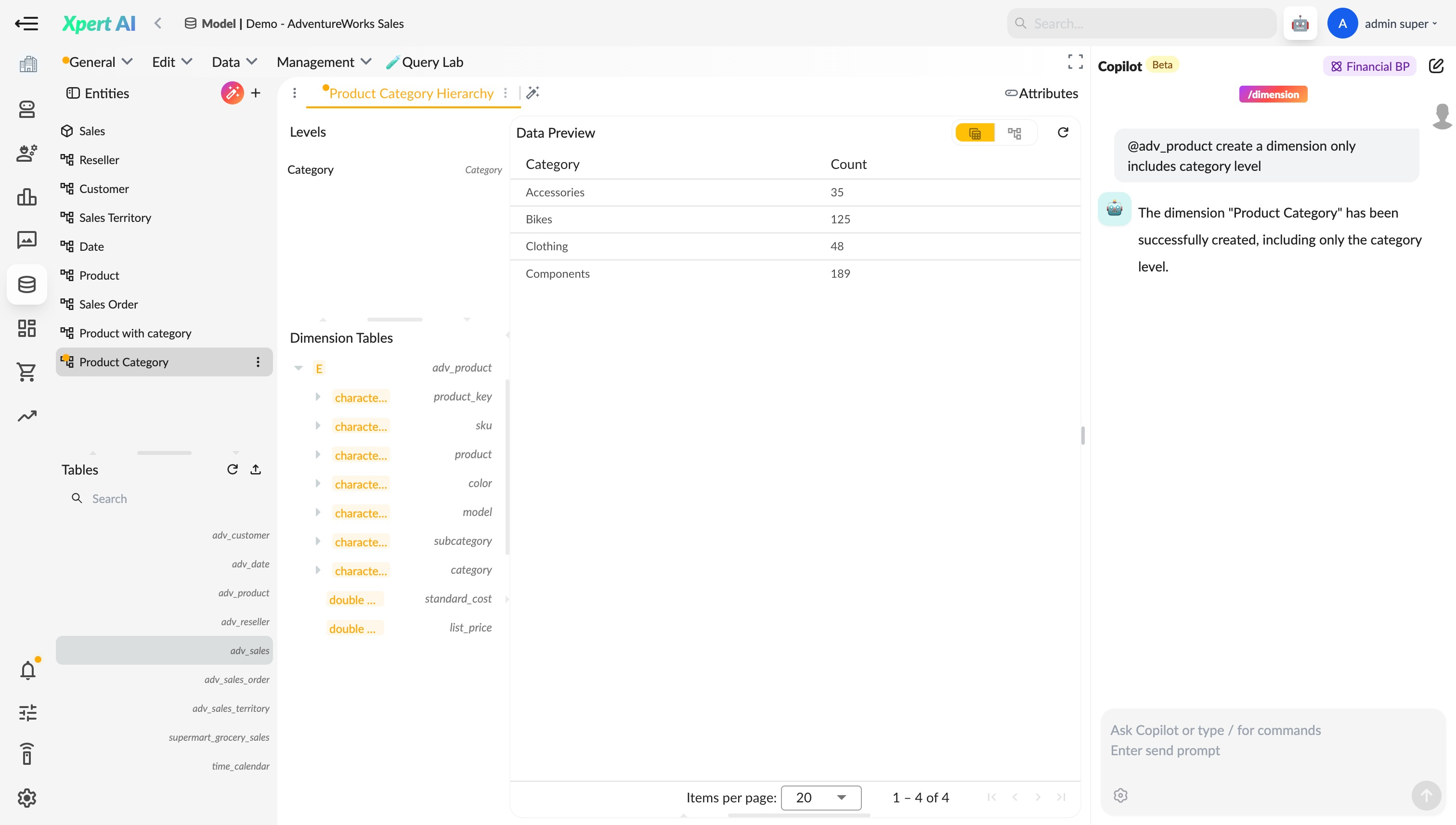Open Copilot settings gear in prompt box
Image resolution: width=1456 pixels, height=825 pixels.
coord(1120,795)
